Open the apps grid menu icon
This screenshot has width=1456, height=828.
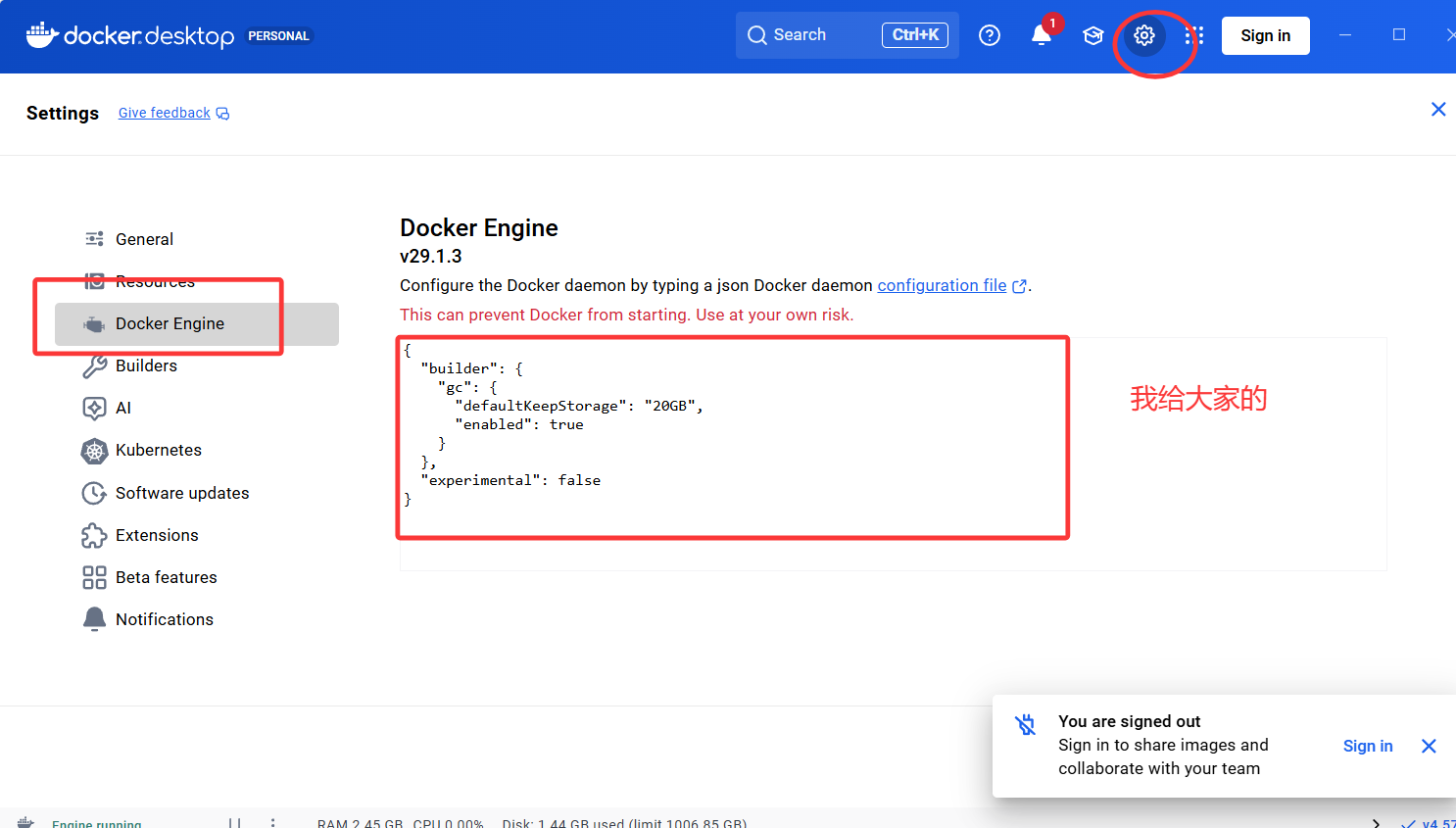(x=1194, y=36)
